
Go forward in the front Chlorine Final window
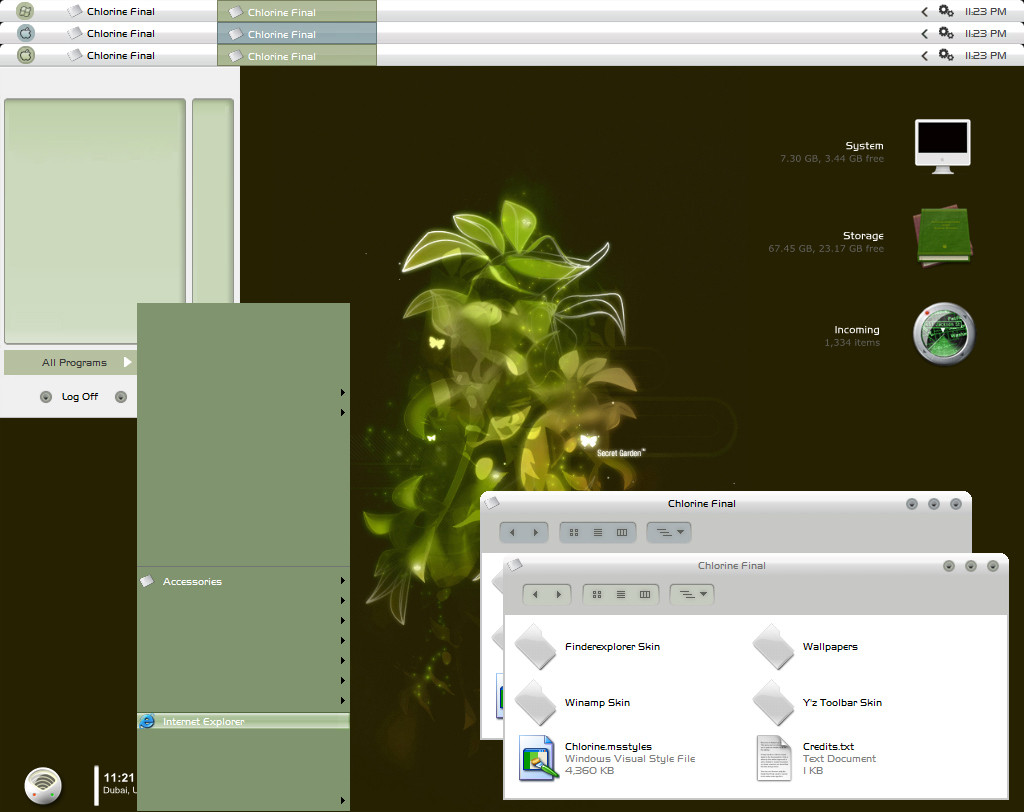[558, 594]
